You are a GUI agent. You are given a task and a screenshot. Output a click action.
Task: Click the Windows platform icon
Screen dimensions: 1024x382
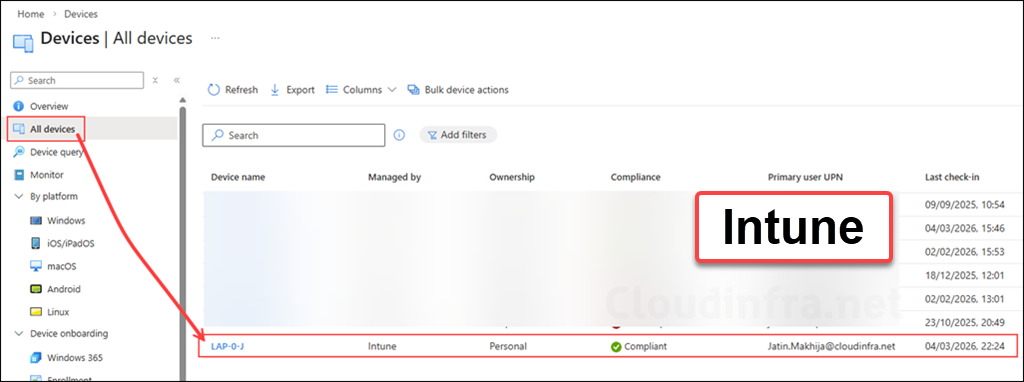click(36, 221)
